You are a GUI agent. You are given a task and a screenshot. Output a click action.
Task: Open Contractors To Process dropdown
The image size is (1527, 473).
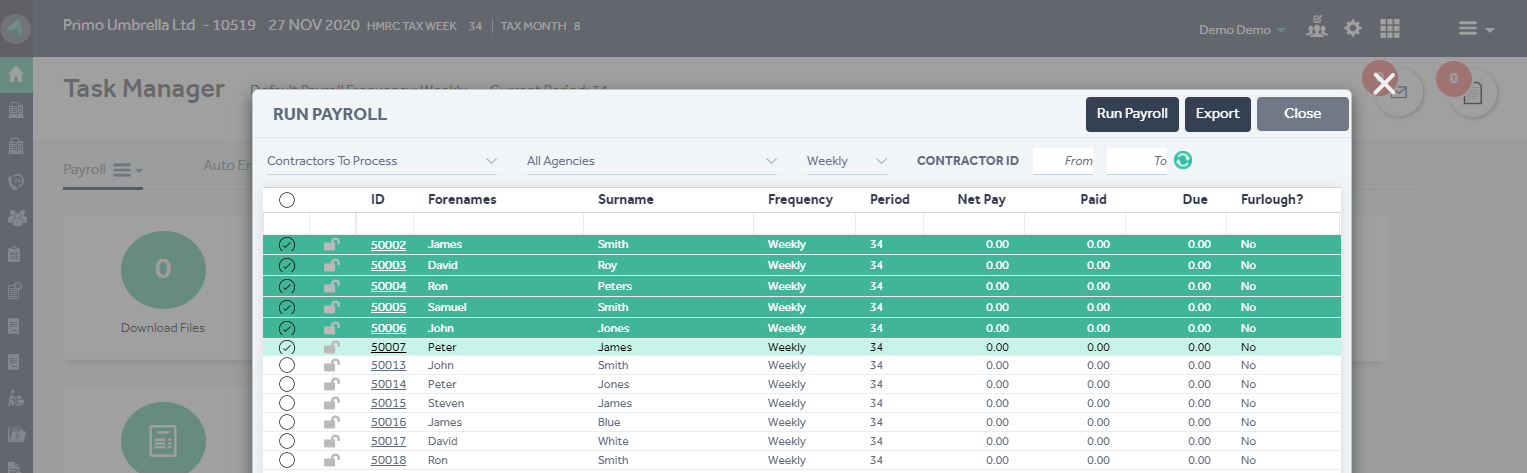[382, 161]
